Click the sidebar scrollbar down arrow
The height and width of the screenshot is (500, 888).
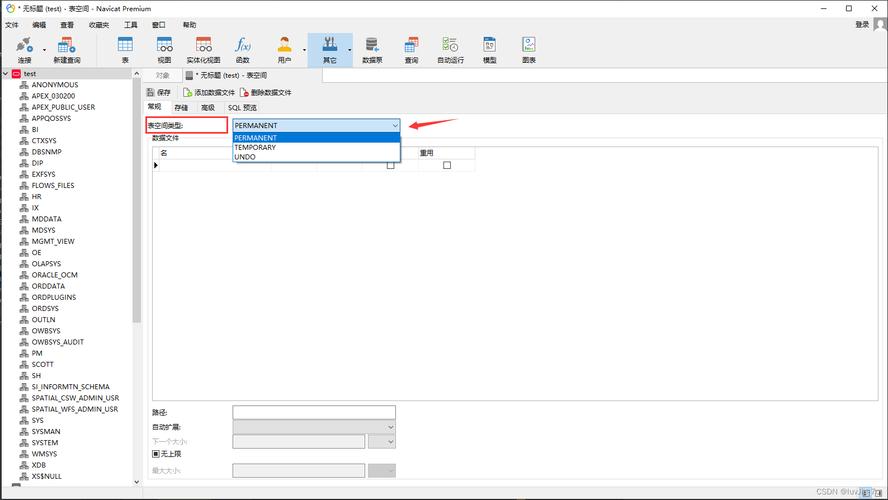[x=136, y=481]
